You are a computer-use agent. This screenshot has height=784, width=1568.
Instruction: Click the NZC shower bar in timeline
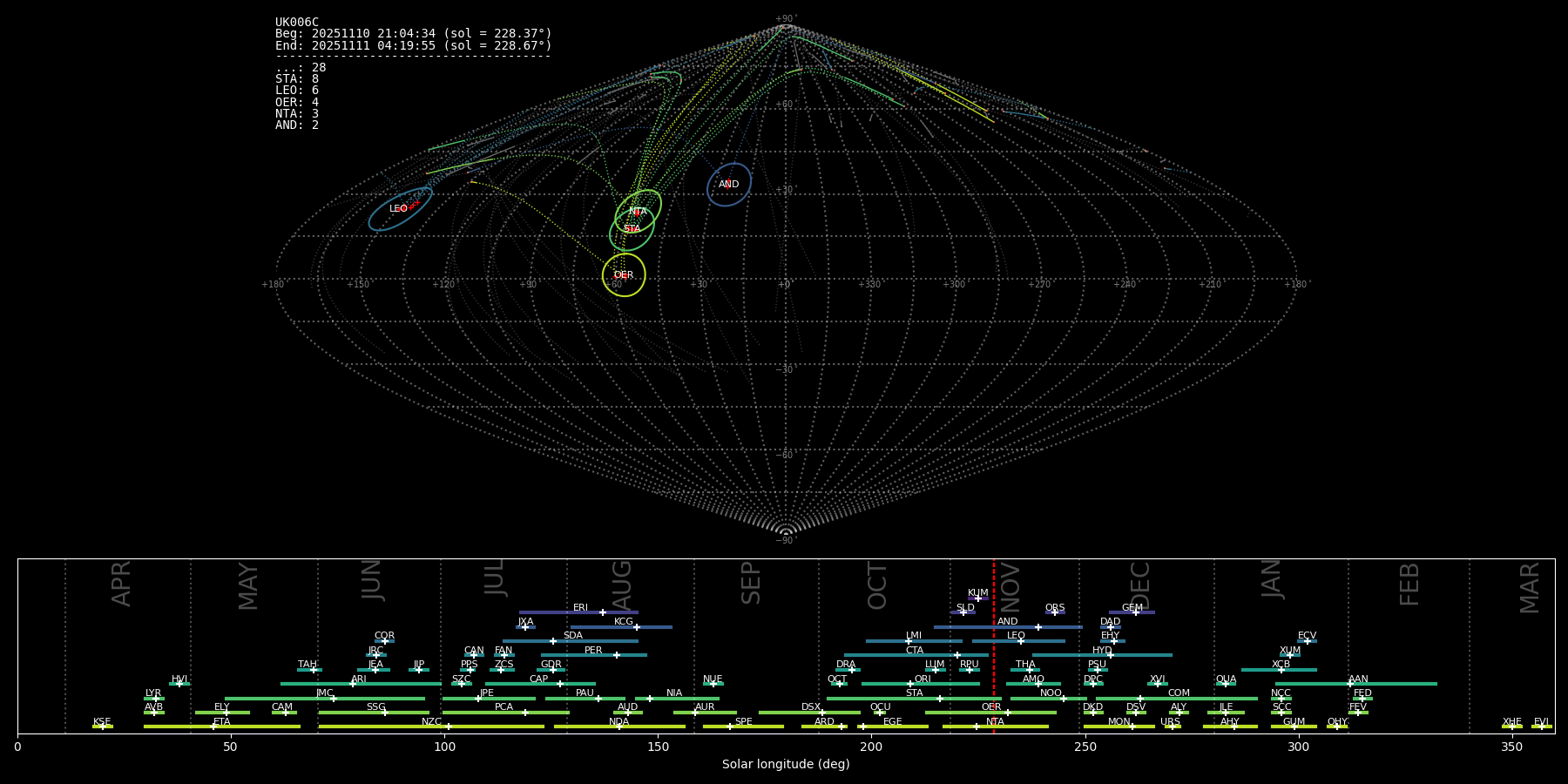coord(431,727)
